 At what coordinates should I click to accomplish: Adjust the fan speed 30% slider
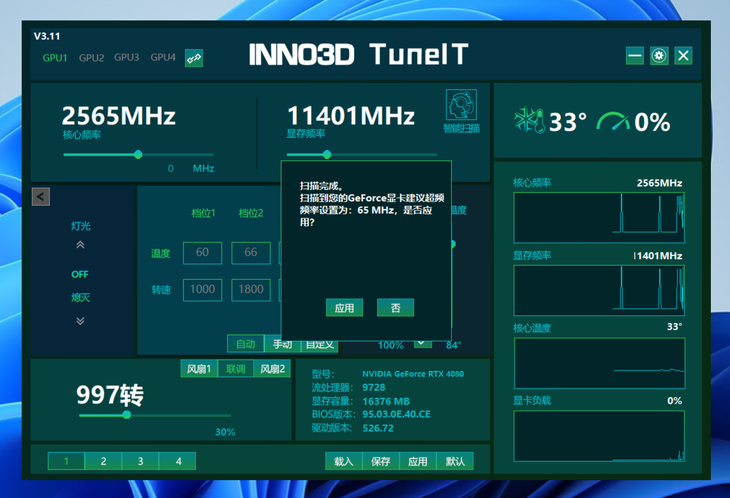click(127, 415)
